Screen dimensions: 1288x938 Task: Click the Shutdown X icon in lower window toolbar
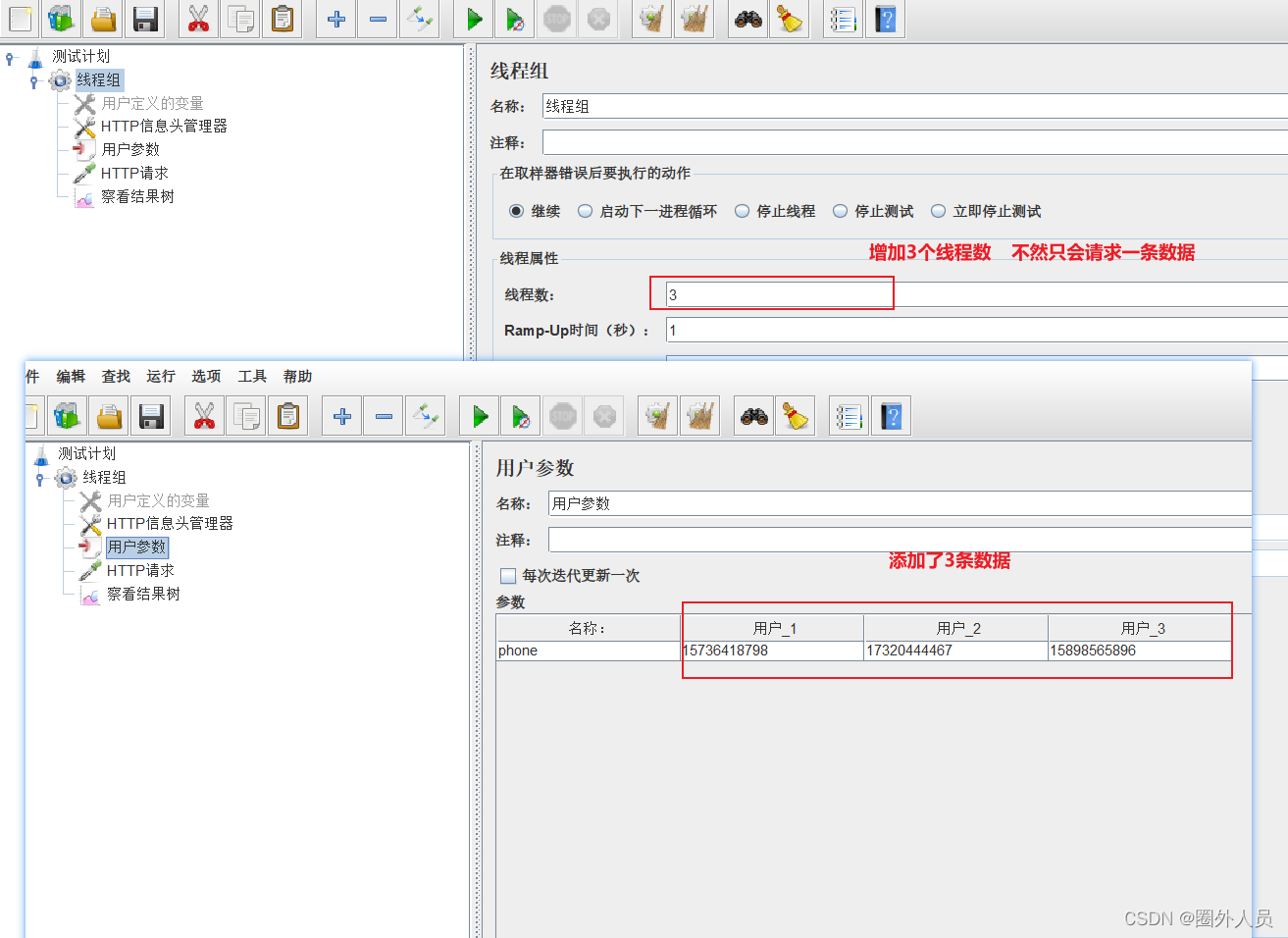tap(604, 416)
